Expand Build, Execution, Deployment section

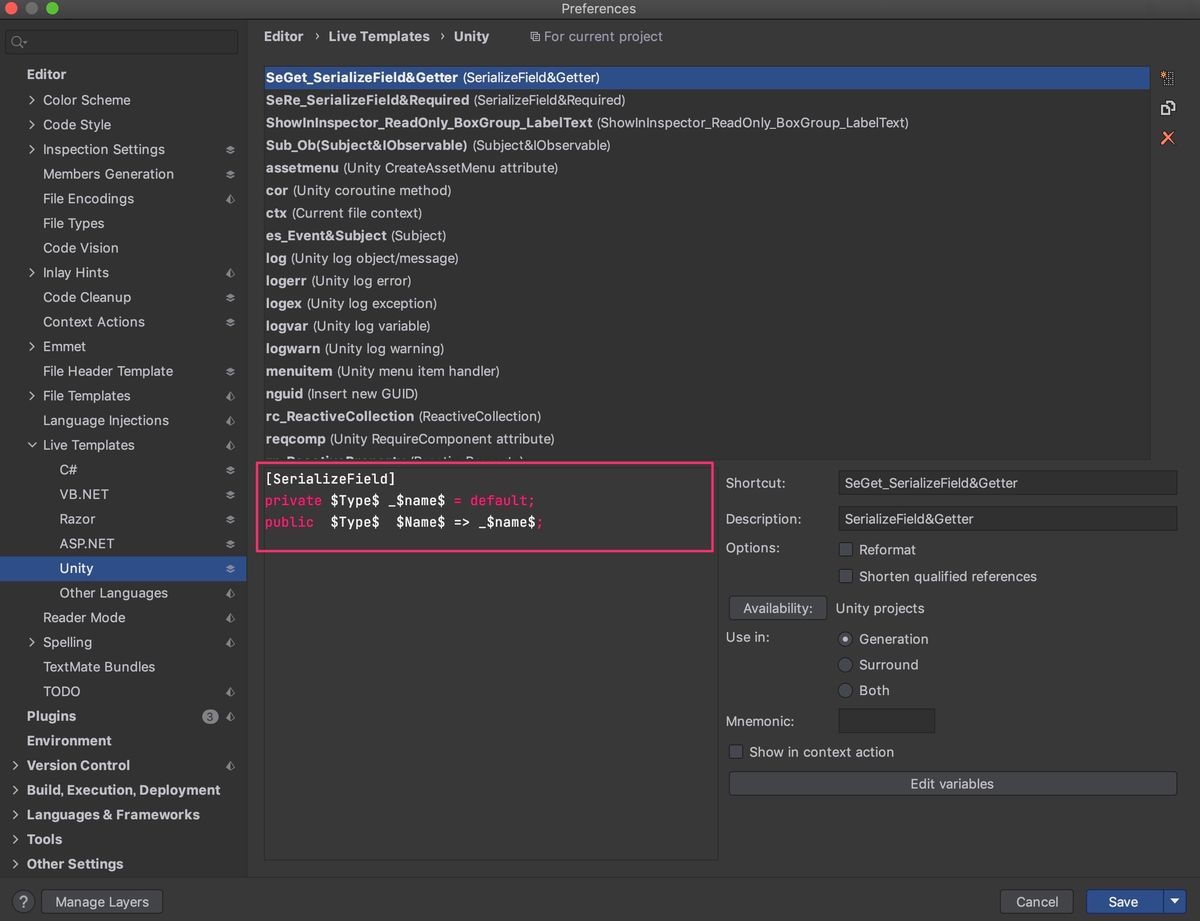pos(15,790)
